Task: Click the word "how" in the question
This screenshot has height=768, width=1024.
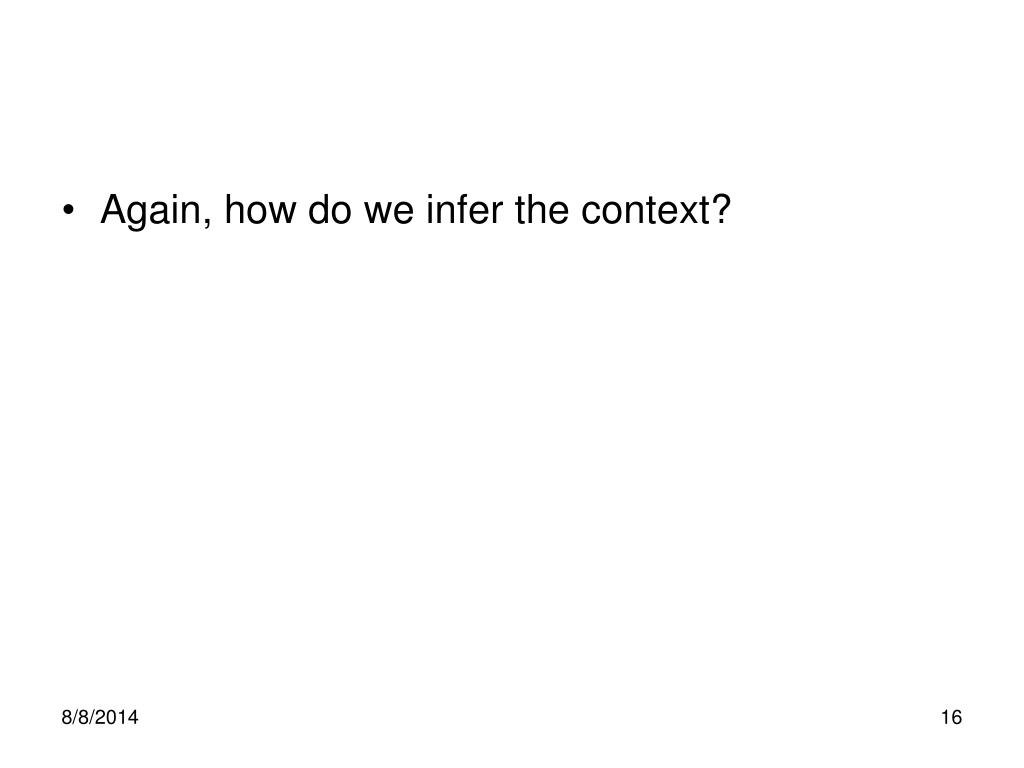Action: click(x=264, y=209)
